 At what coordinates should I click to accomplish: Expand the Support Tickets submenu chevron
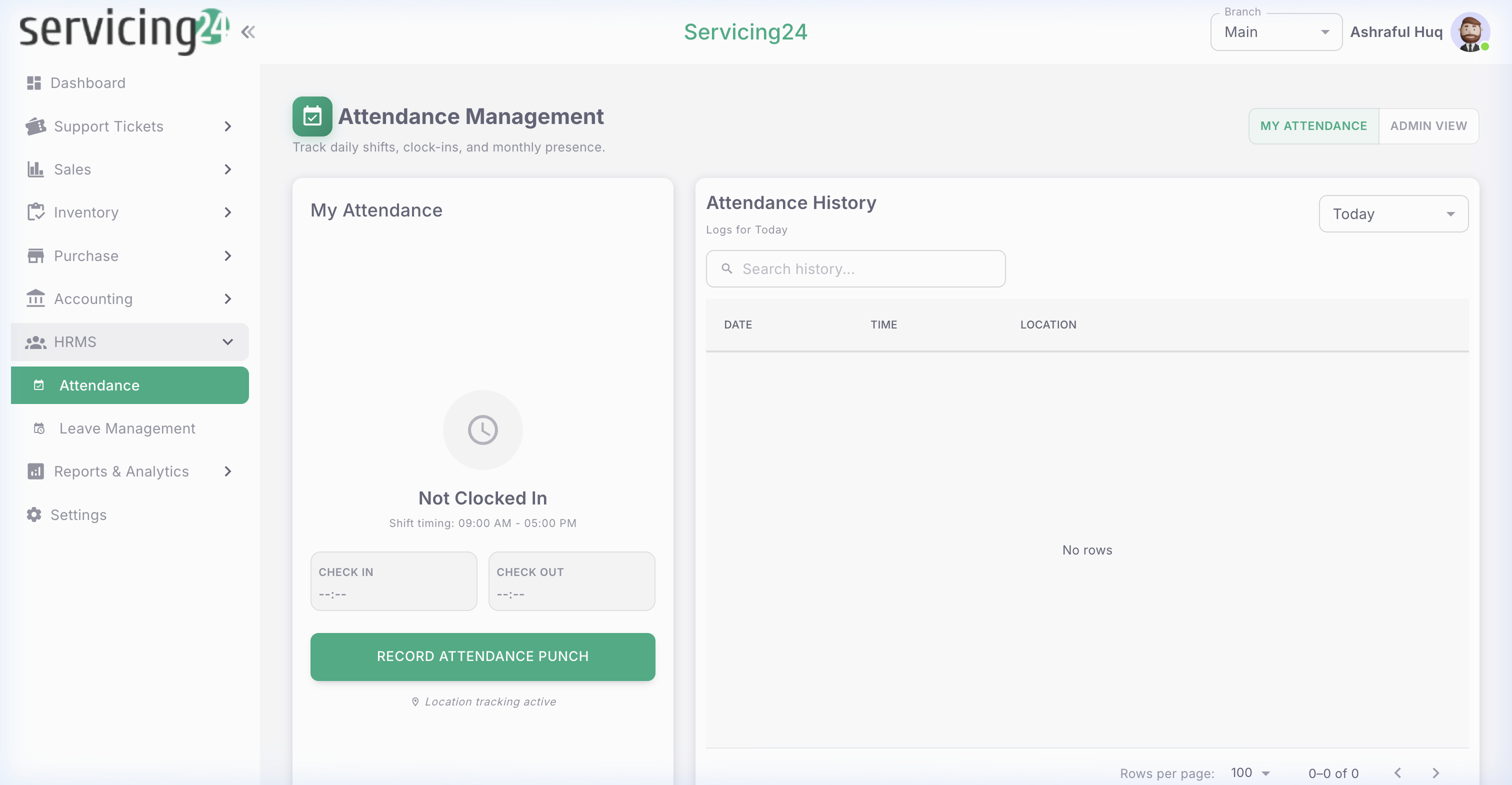(227, 126)
